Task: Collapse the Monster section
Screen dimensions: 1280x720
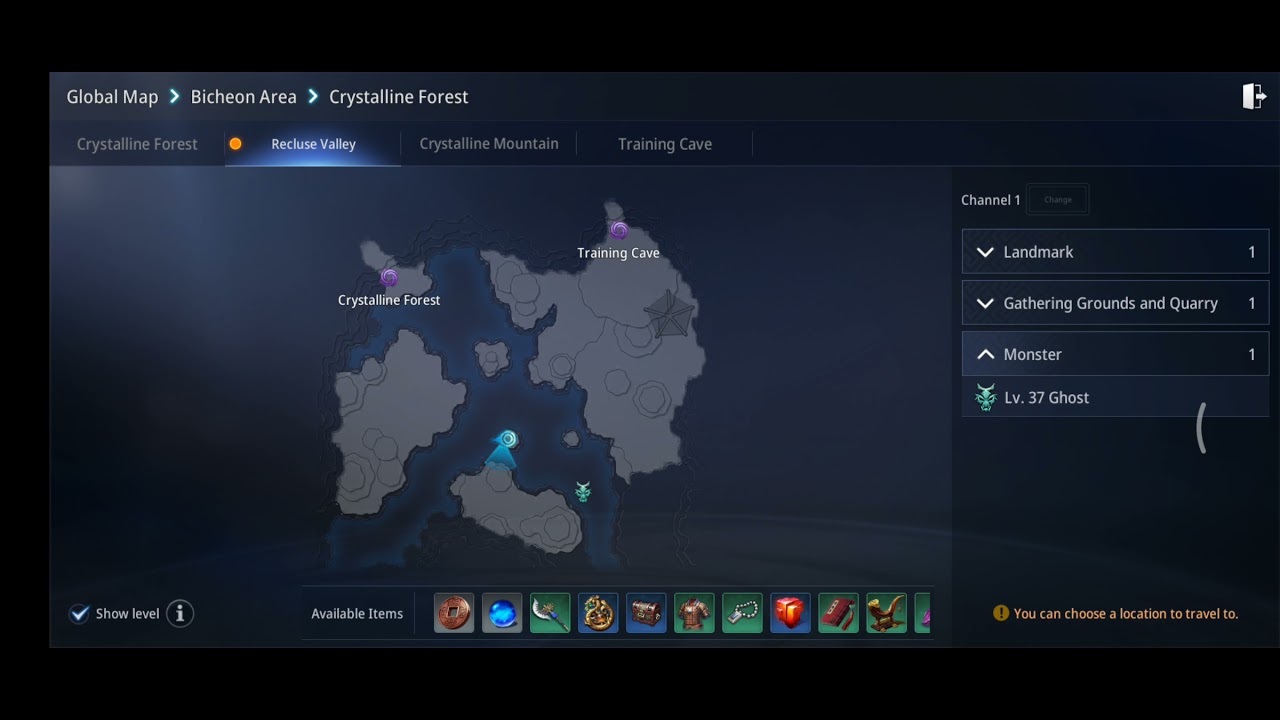Action: [x=1115, y=354]
